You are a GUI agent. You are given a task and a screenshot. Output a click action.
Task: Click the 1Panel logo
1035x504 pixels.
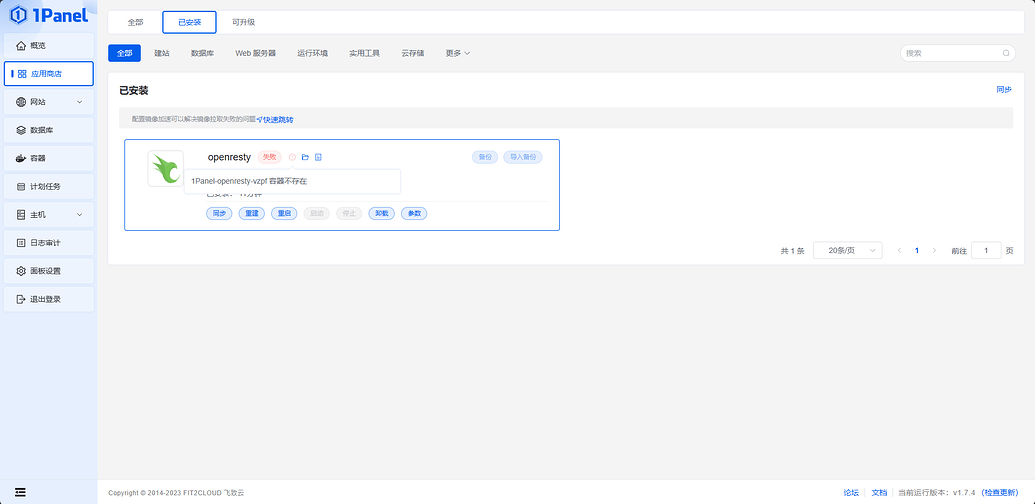pos(49,15)
